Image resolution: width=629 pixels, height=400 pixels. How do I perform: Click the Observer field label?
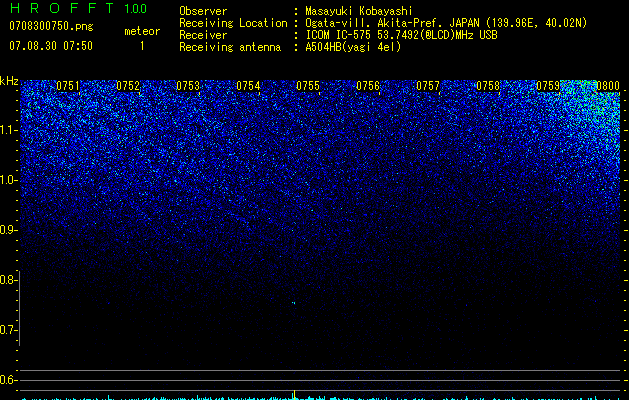(x=203, y=11)
